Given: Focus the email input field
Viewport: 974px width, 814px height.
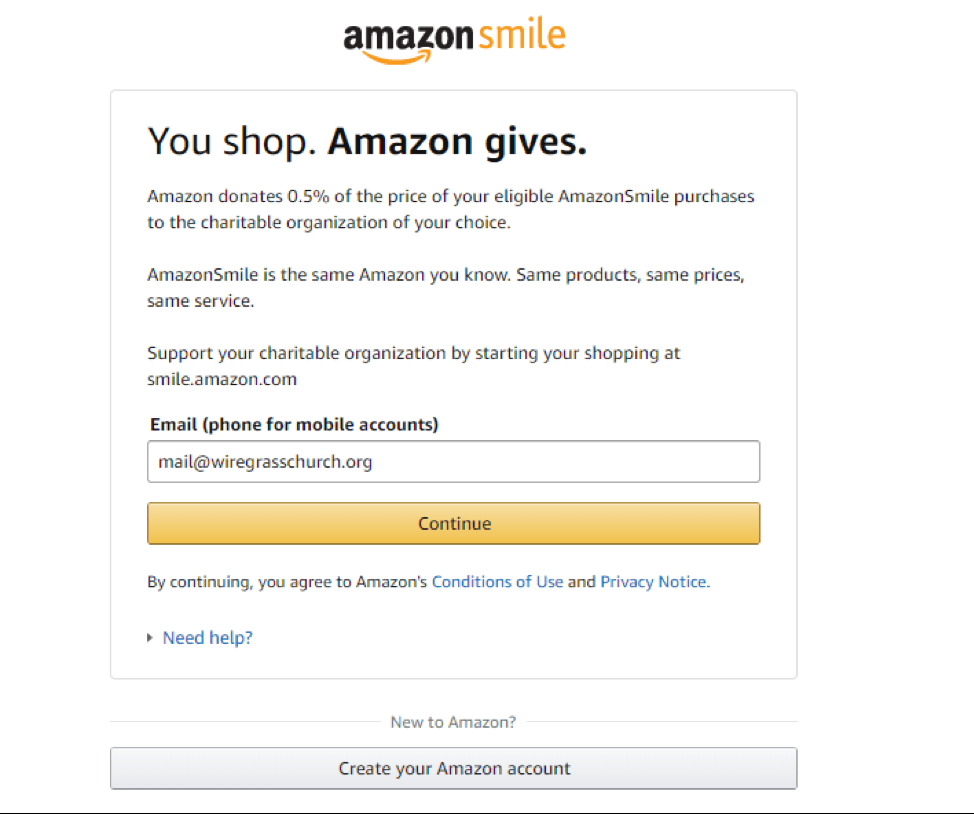Looking at the screenshot, I should coord(453,462).
